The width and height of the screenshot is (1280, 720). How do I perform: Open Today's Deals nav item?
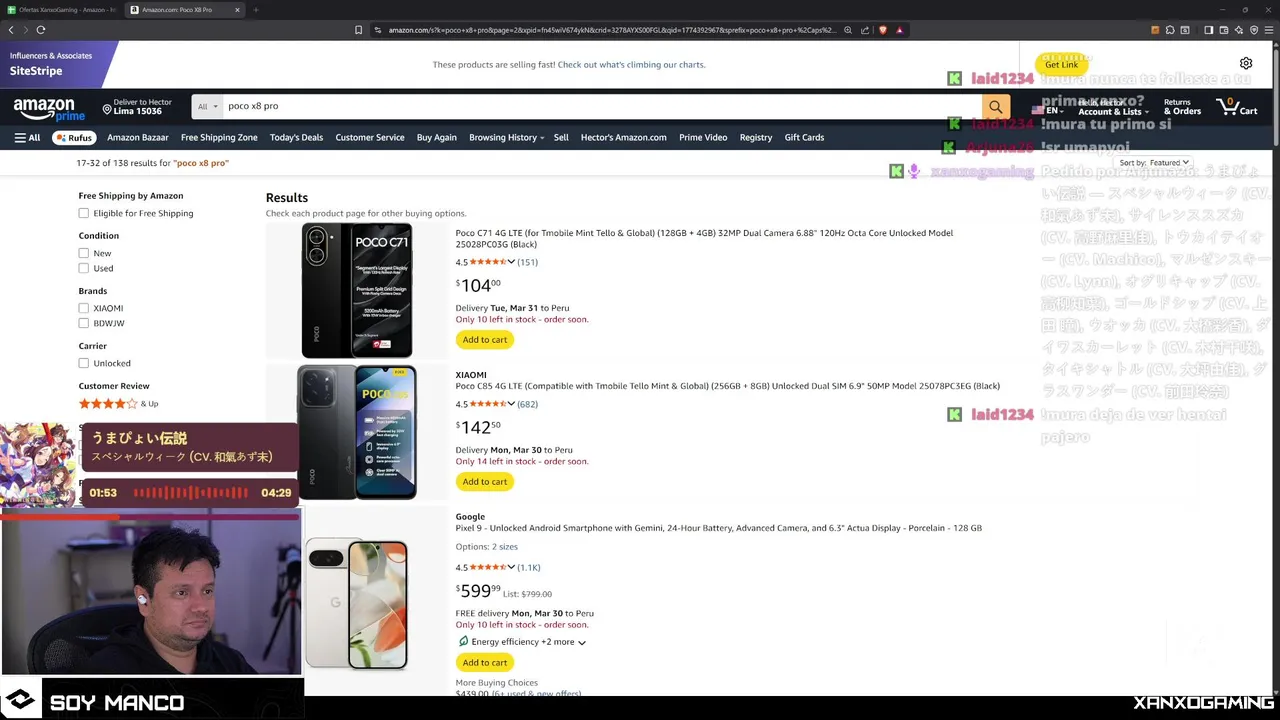pos(296,138)
